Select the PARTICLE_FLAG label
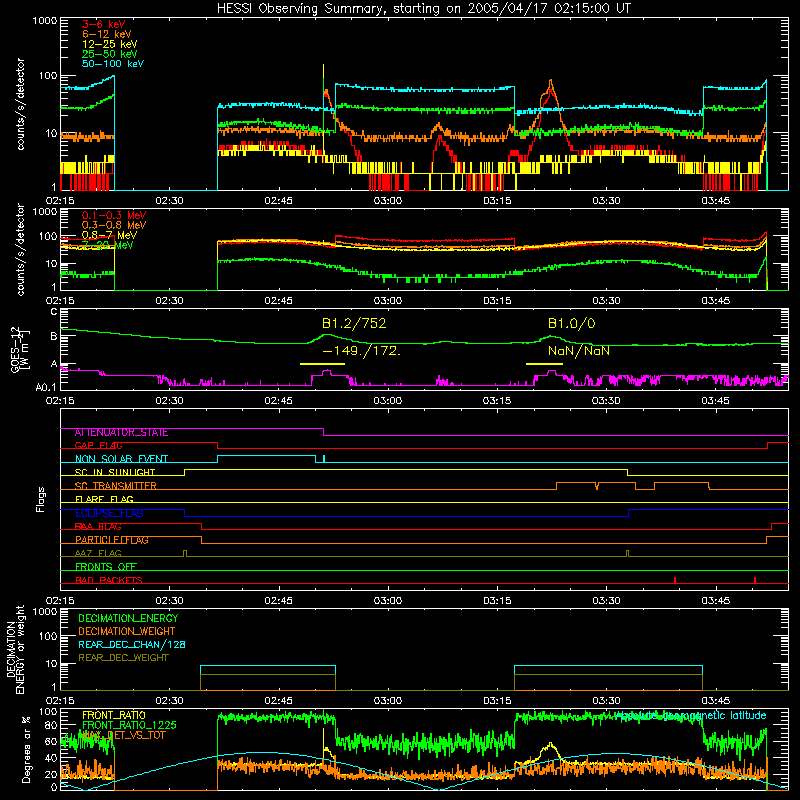The height and width of the screenshot is (800, 800). tap(112, 540)
